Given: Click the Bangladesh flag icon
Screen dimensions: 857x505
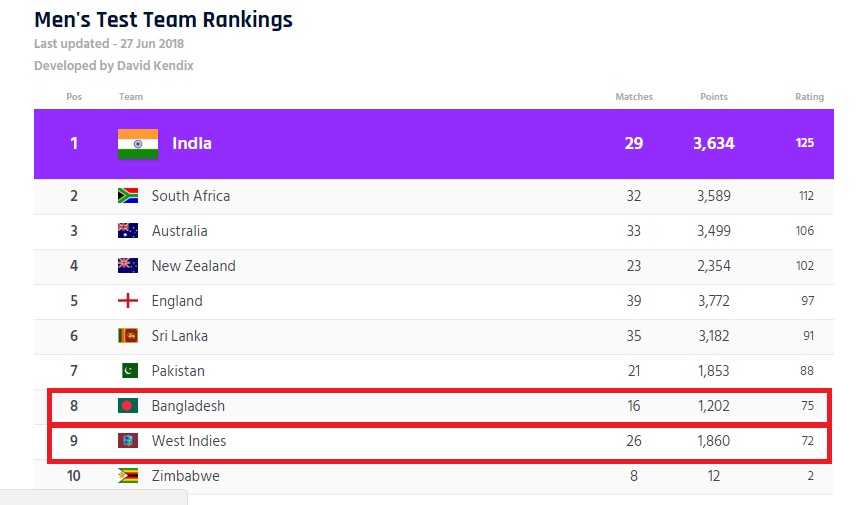Looking at the screenshot, I should click(x=127, y=406).
